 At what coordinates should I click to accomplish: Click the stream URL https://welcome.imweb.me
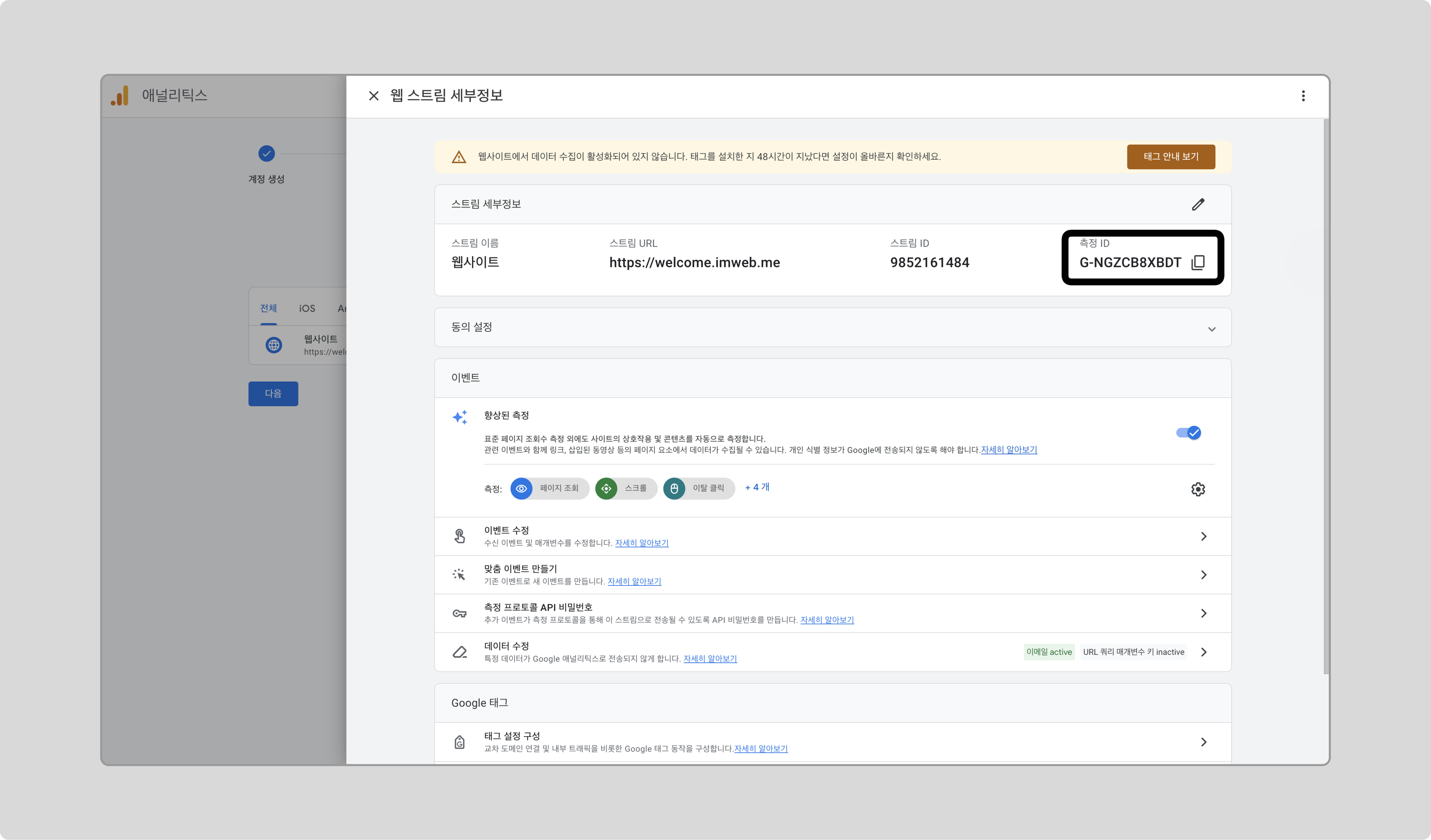tap(694, 262)
